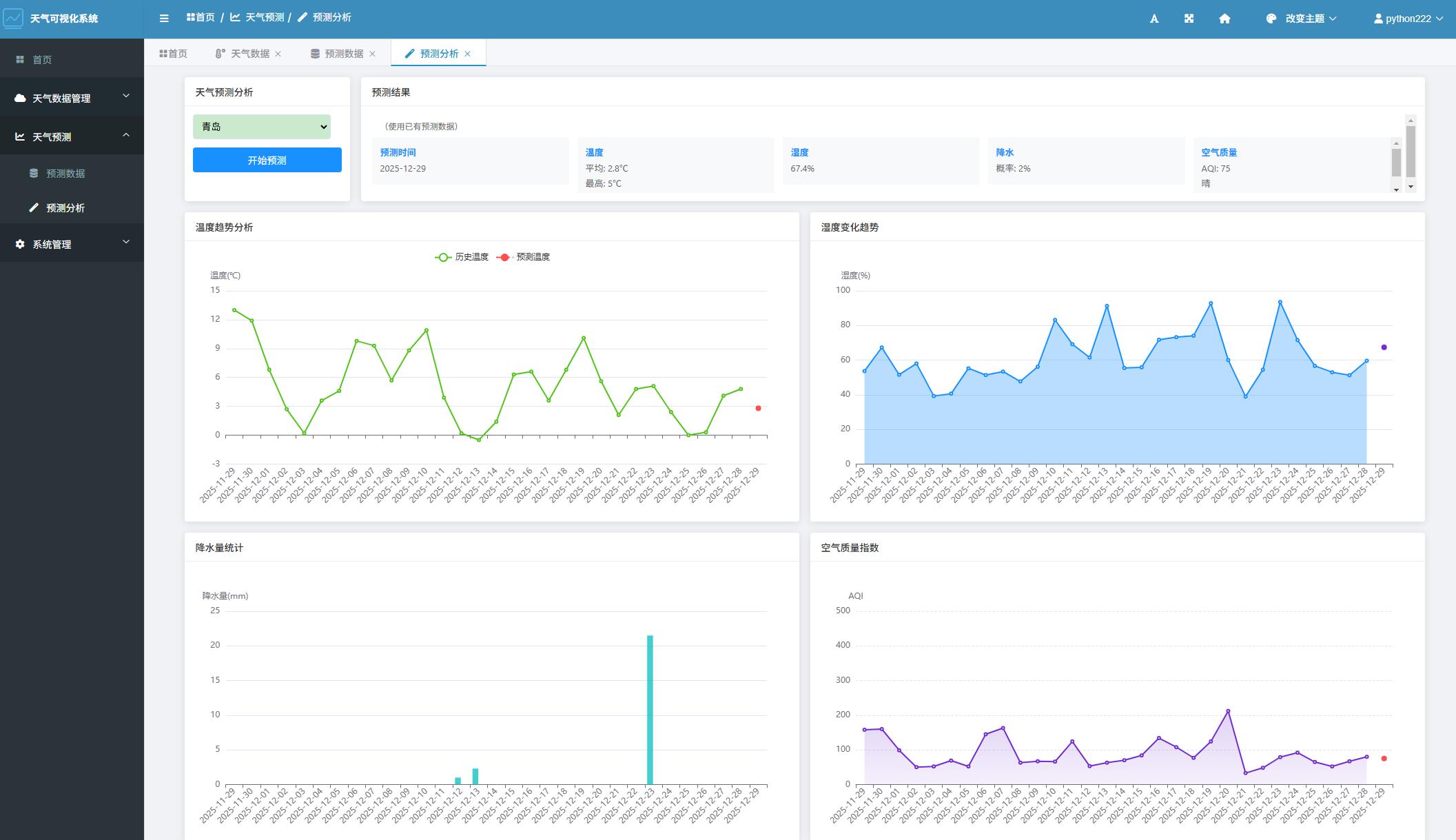Open the 青岛 city dropdown
The image size is (1456, 840).
coord(262,127)
